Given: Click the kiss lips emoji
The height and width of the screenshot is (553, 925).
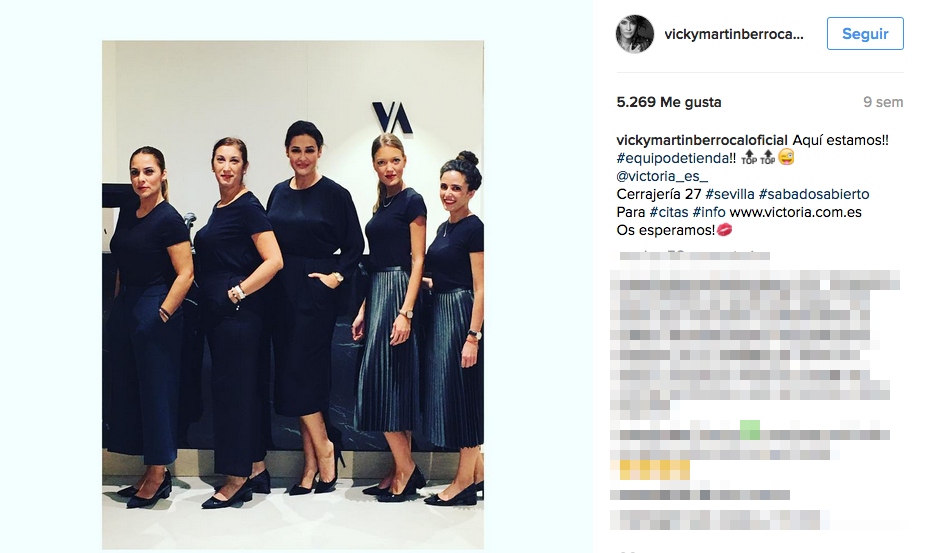Looking at the screenshot, I should click(724, 230).
